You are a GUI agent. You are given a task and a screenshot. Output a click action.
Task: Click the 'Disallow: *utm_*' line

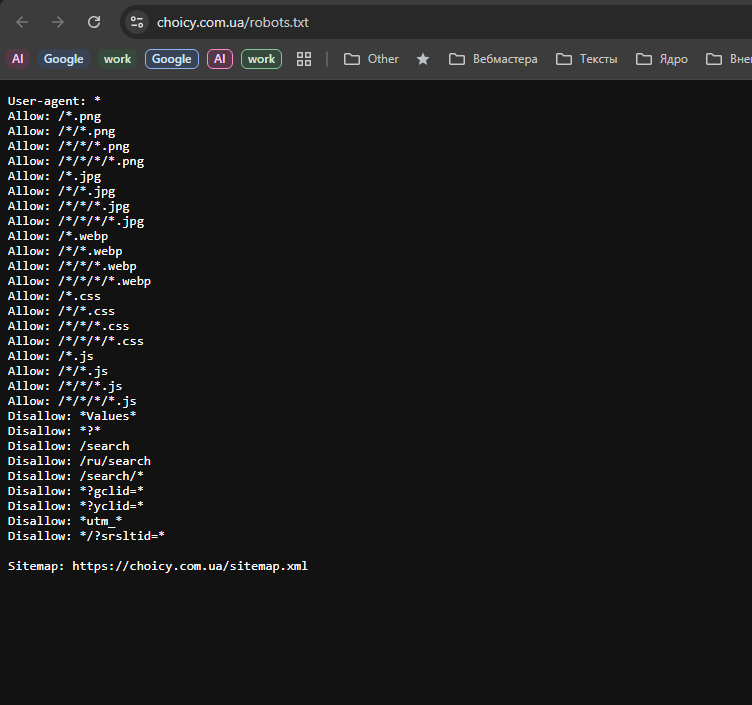[65, 521]
